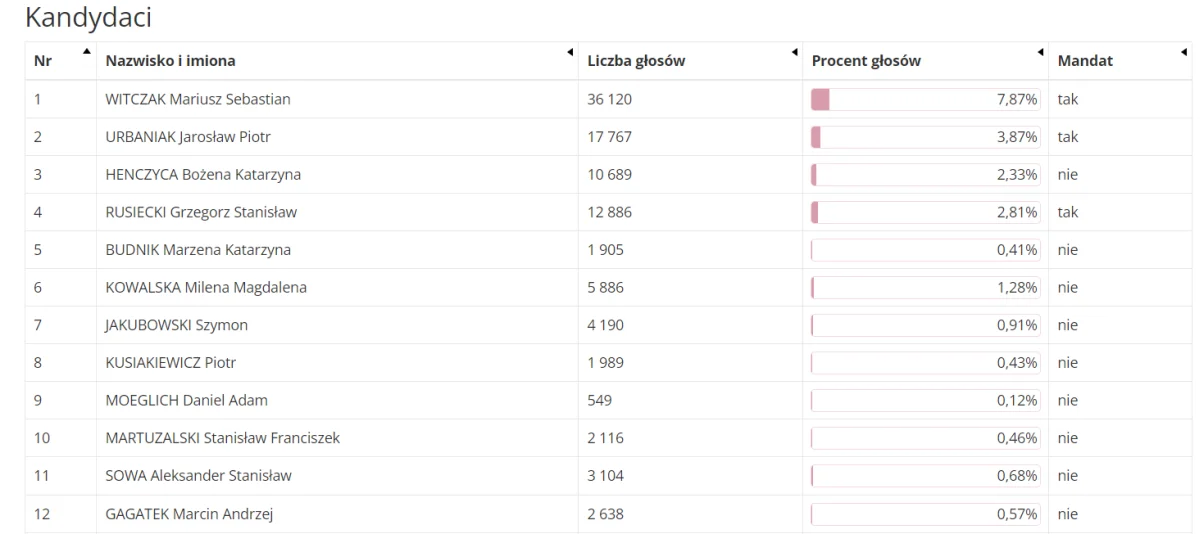Click GAGATEK Marcin Andrzej row name
This screenshot has width=1200, height=534.
(189, 514)
